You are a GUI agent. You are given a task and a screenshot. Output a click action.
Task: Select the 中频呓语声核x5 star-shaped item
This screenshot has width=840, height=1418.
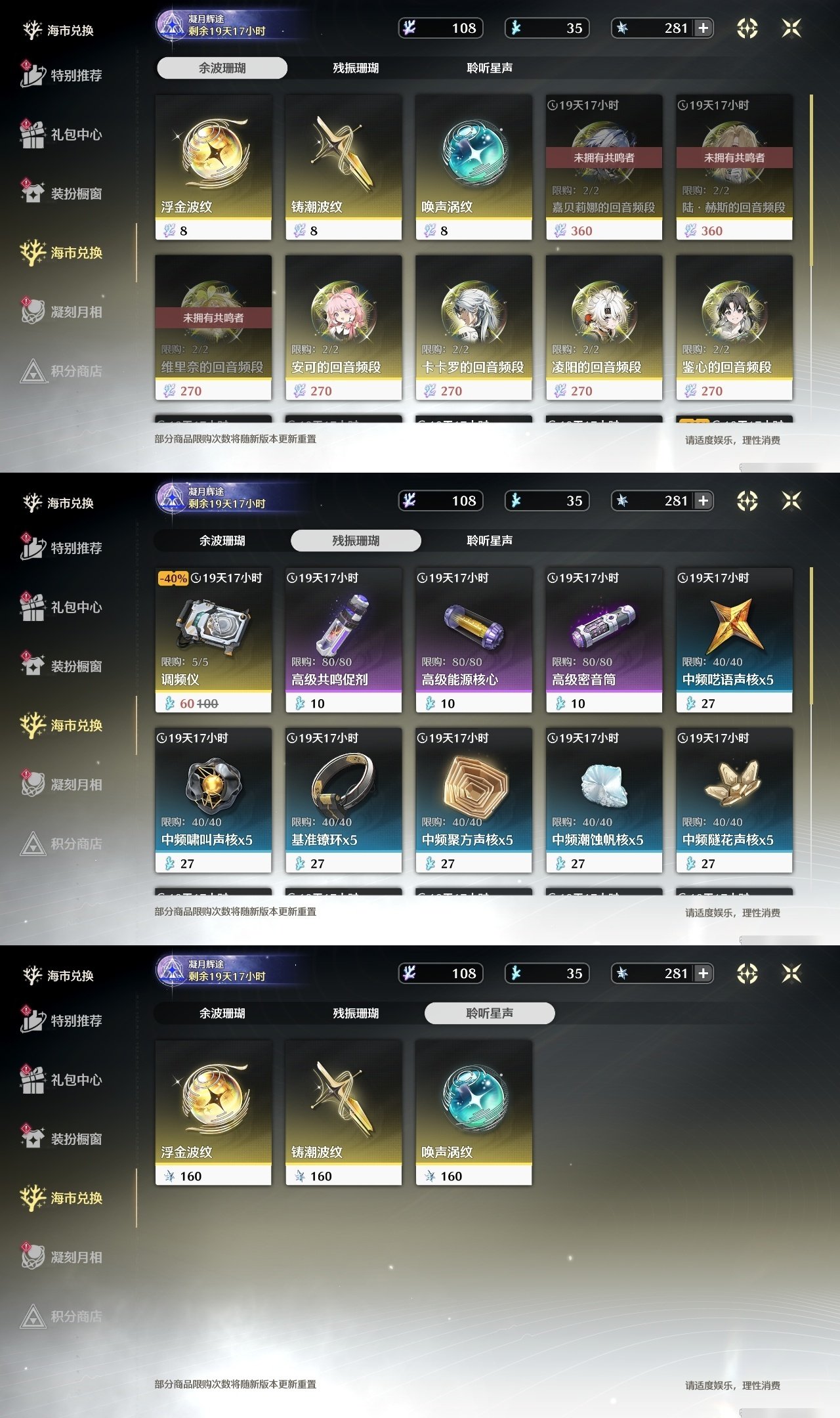pyautogui.click(x=734, y=640)
